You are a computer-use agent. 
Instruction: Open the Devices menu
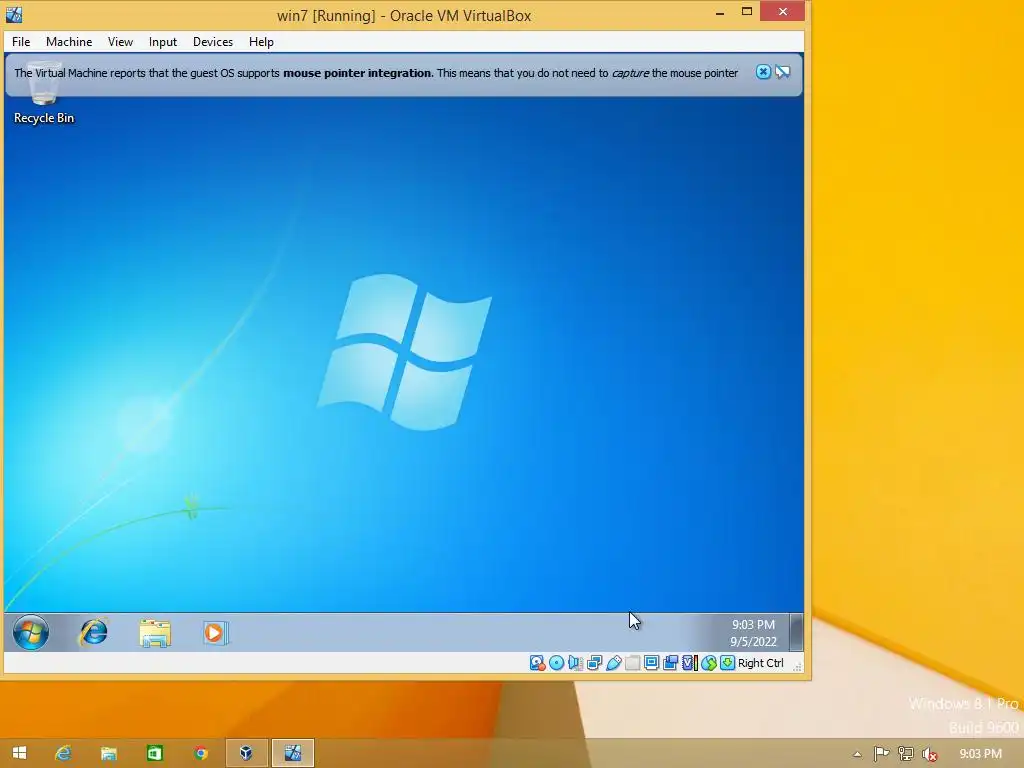(x=213, y=42)
